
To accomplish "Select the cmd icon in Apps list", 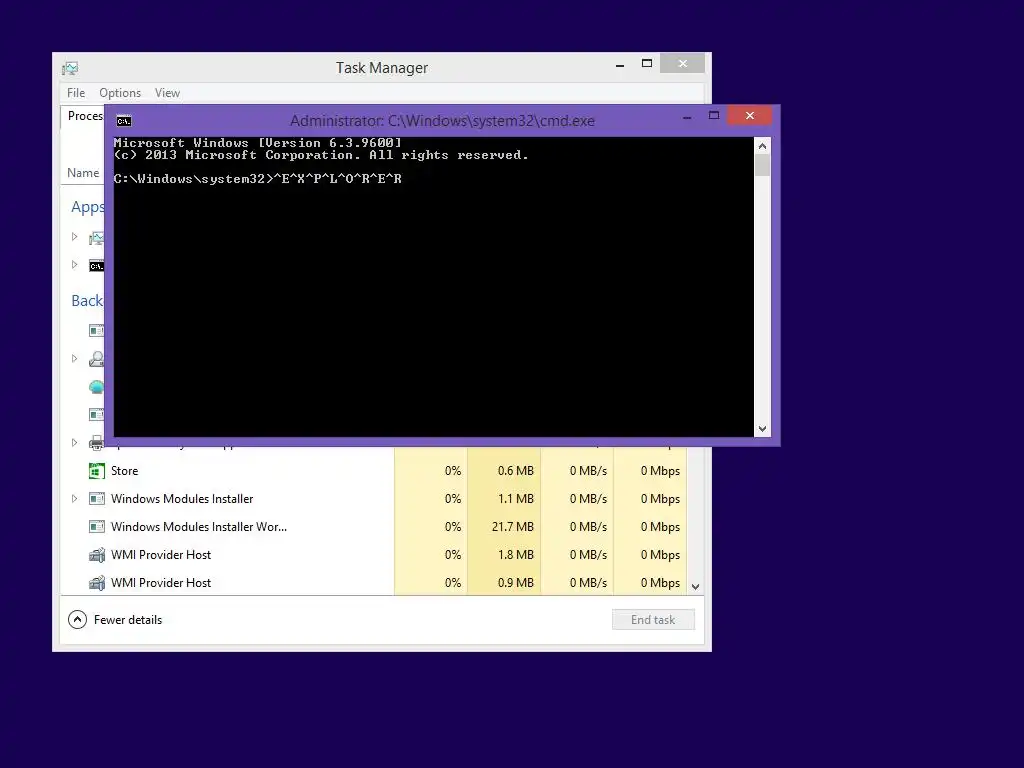I will tap(97, 266).
